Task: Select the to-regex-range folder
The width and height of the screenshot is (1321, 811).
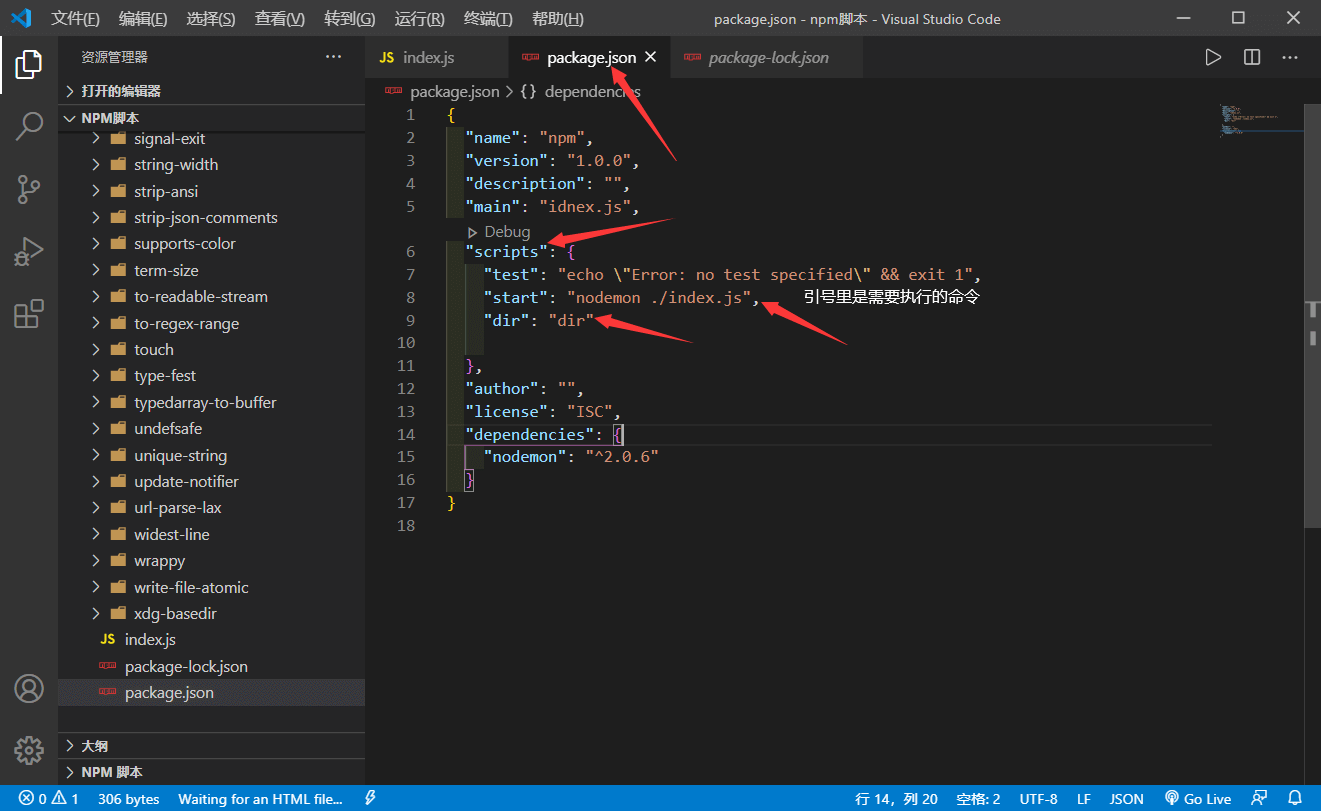Action: point(211,323)
